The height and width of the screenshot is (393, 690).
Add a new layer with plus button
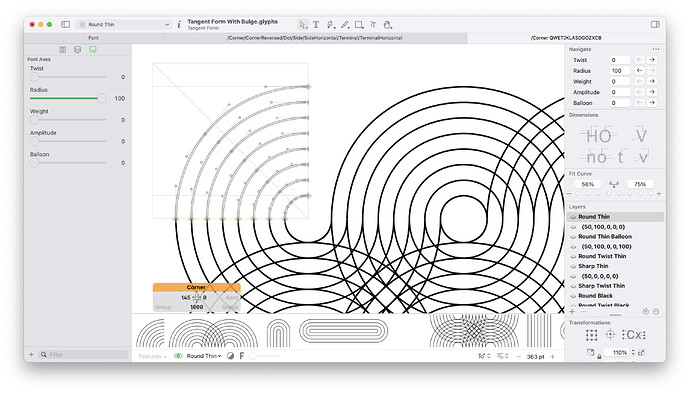coord(572,312)
